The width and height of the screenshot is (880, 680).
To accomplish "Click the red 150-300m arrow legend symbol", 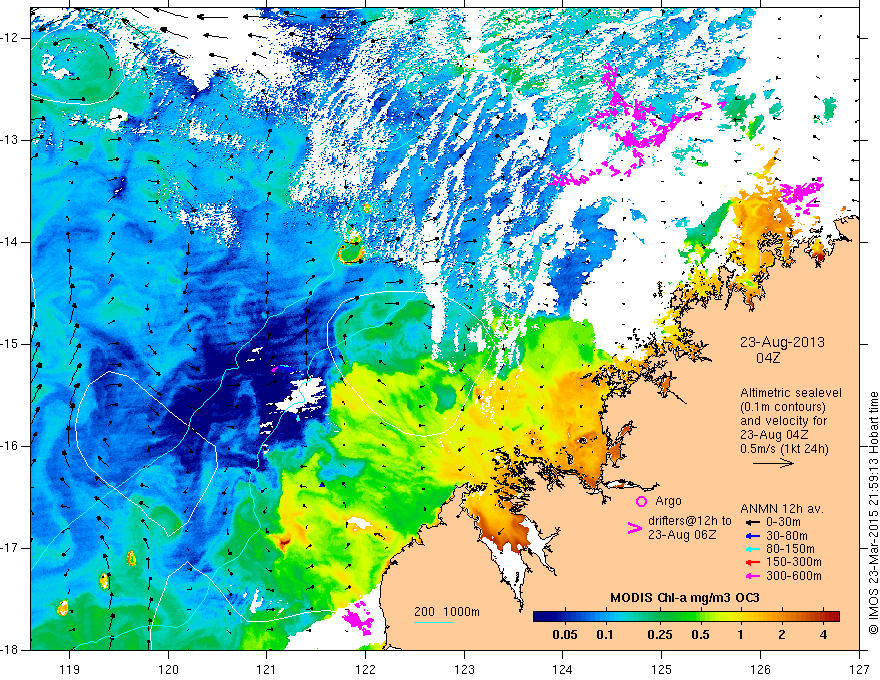I will click(753, 563).
